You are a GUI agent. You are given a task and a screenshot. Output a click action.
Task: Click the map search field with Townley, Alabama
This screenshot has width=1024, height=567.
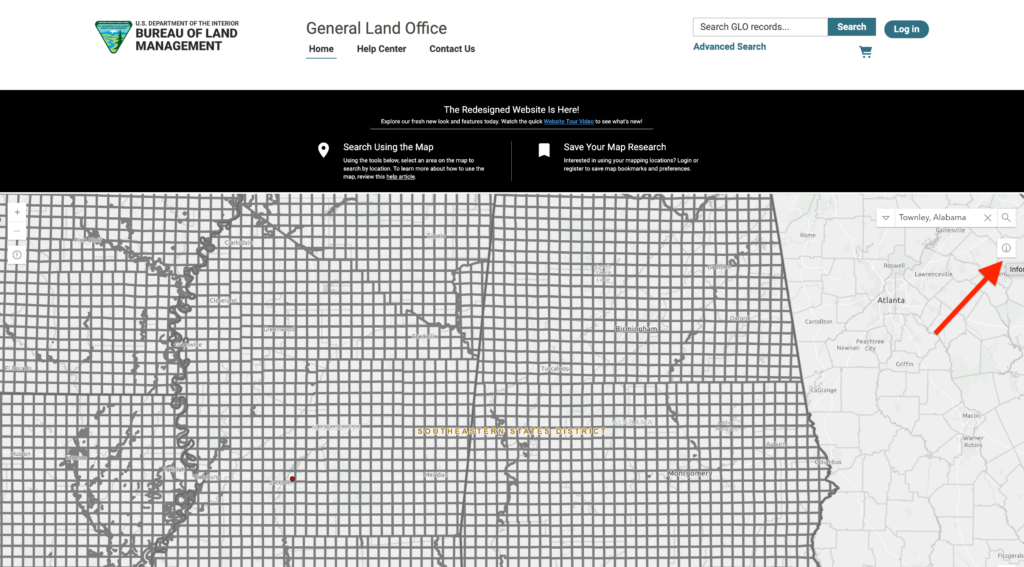click(x=938, y=218)
